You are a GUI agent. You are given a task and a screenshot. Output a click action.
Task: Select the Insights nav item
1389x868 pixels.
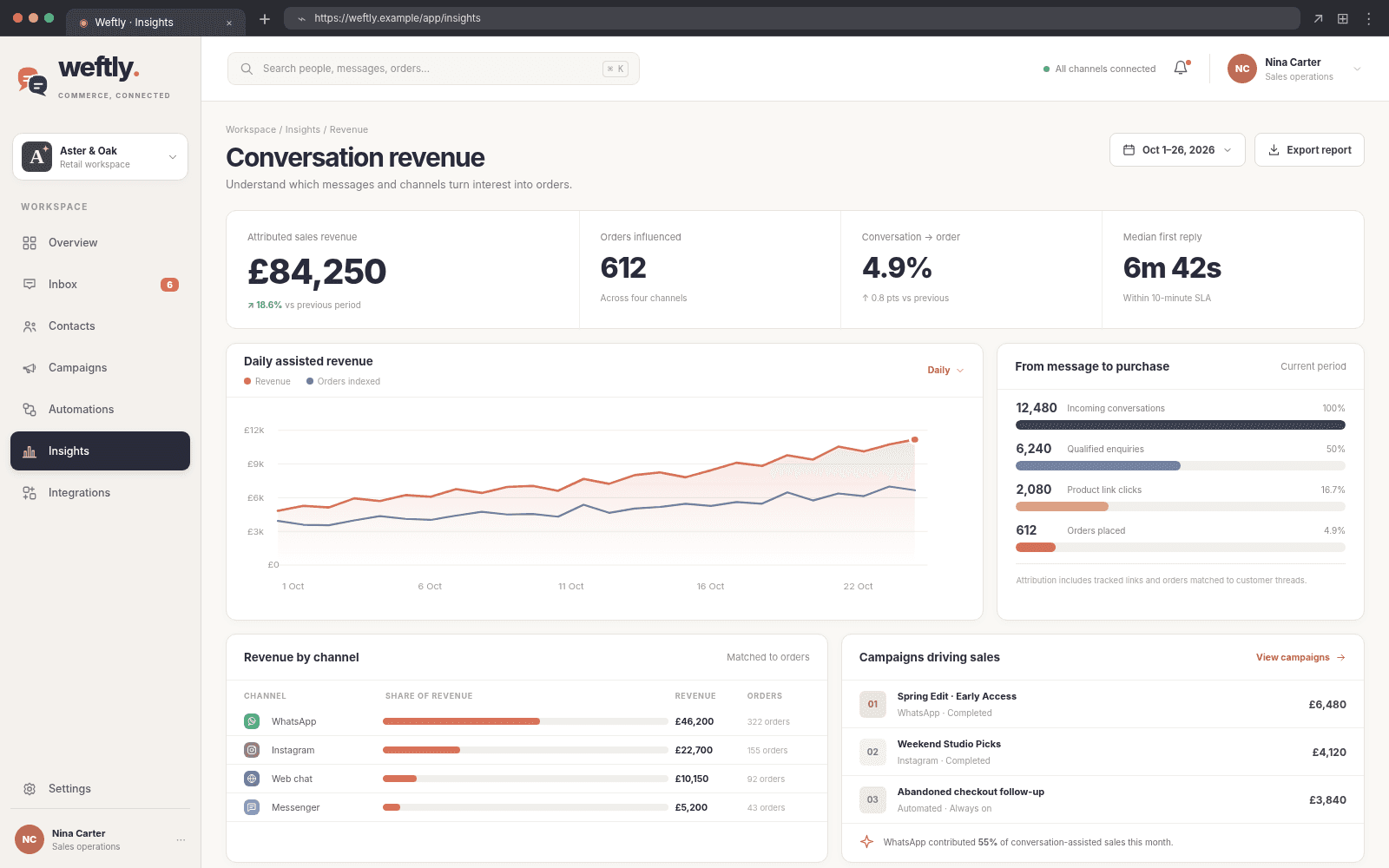tap(101, 451)
